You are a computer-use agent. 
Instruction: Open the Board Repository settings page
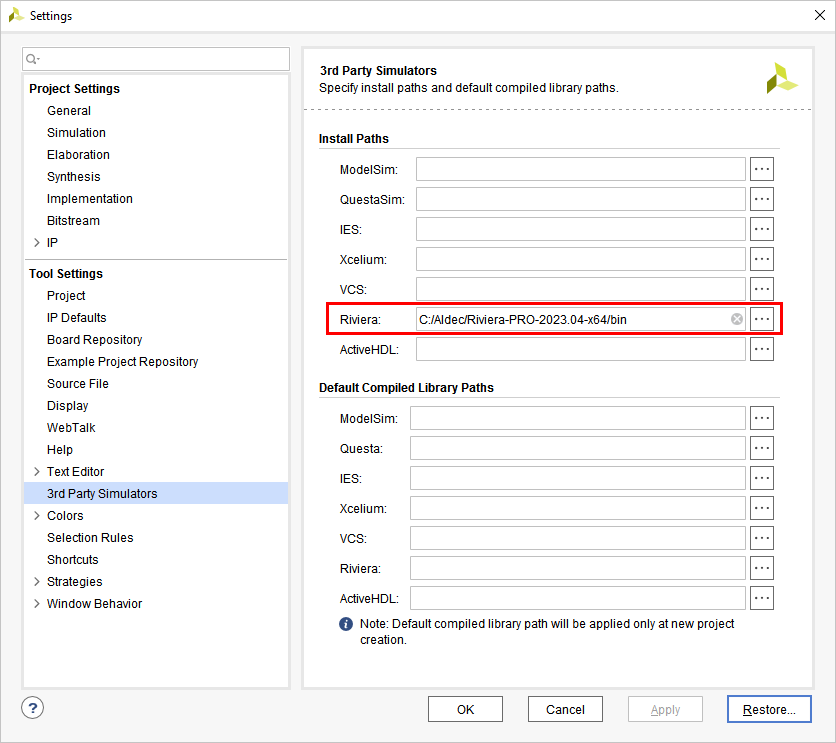[x=94, y=340]
